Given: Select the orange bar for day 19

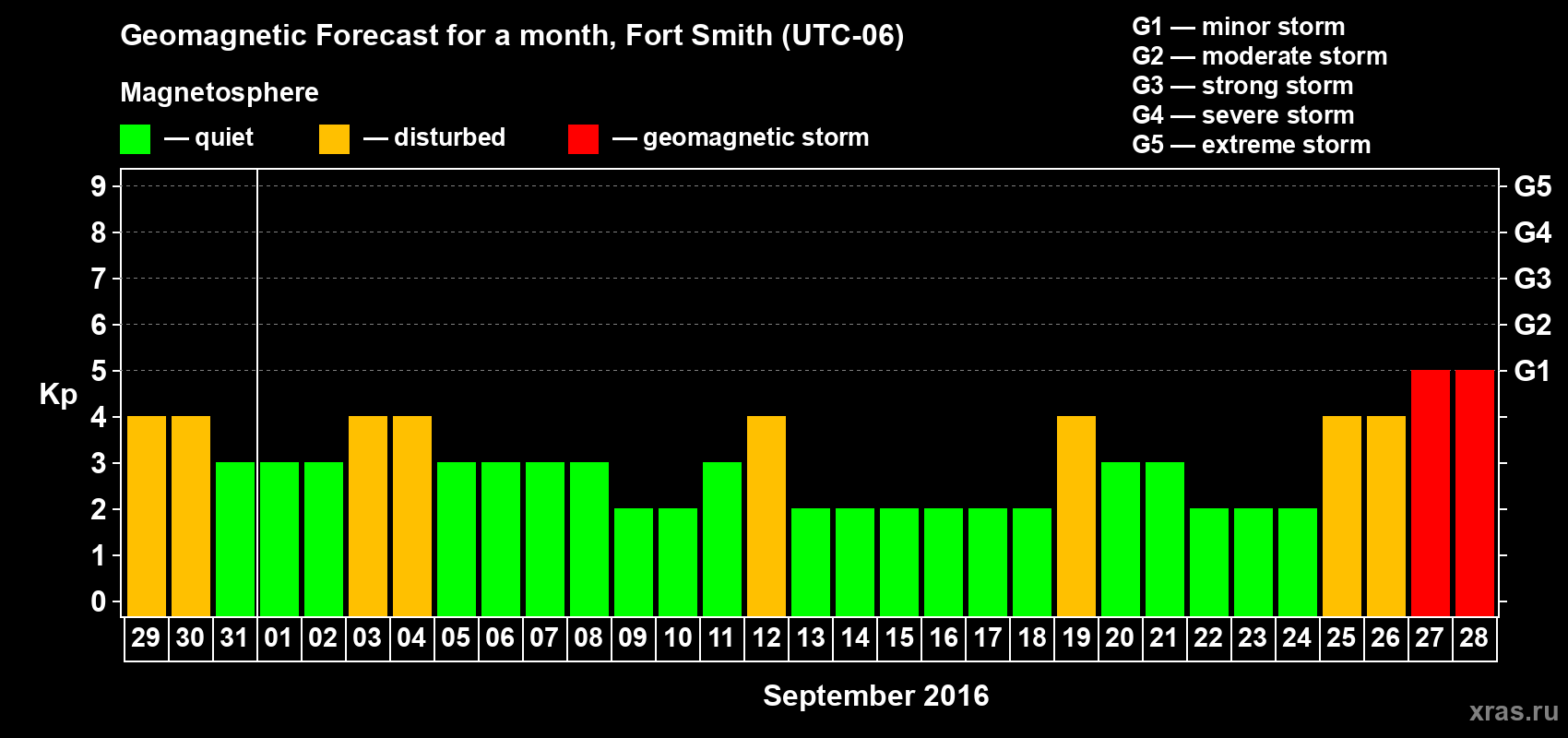Looking at the screenshot, I should coord(1076,516).
